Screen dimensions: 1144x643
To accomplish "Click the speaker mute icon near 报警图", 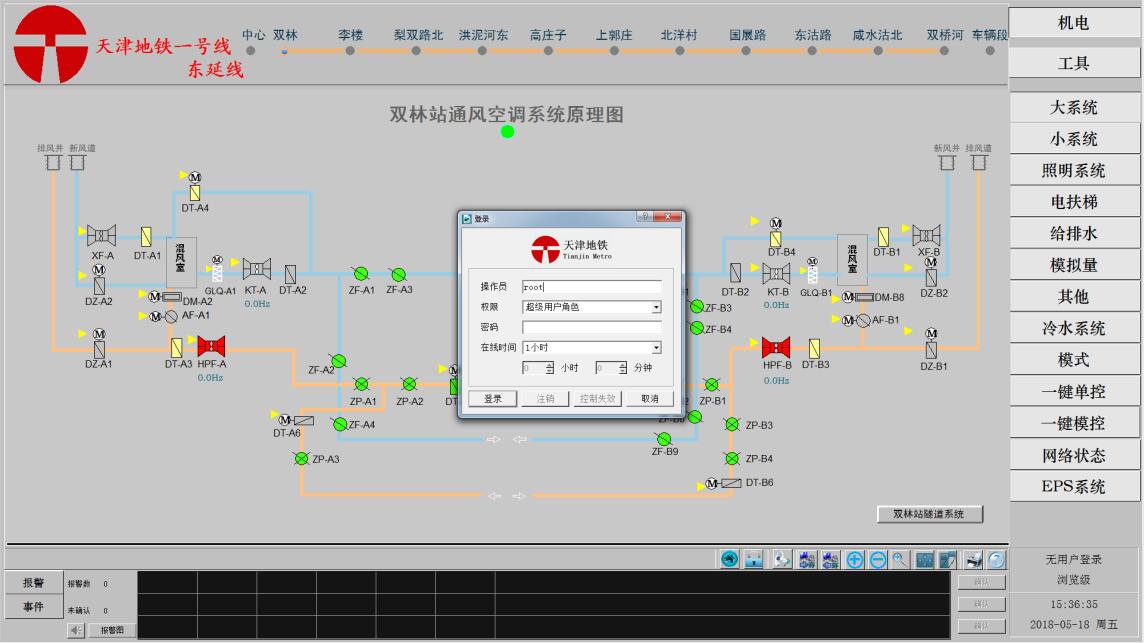I will point(76,630).
